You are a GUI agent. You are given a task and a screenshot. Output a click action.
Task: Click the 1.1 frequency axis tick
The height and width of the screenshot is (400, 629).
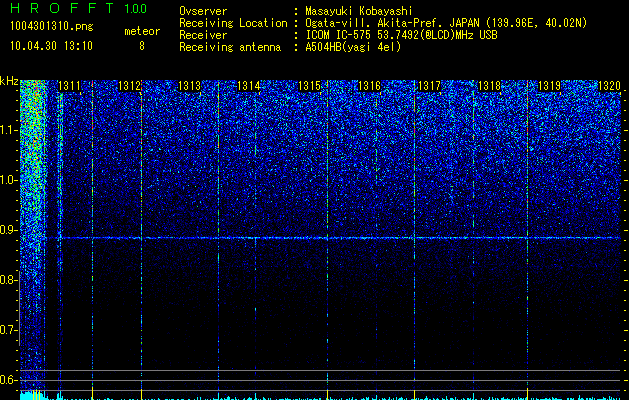click(9, 130)
